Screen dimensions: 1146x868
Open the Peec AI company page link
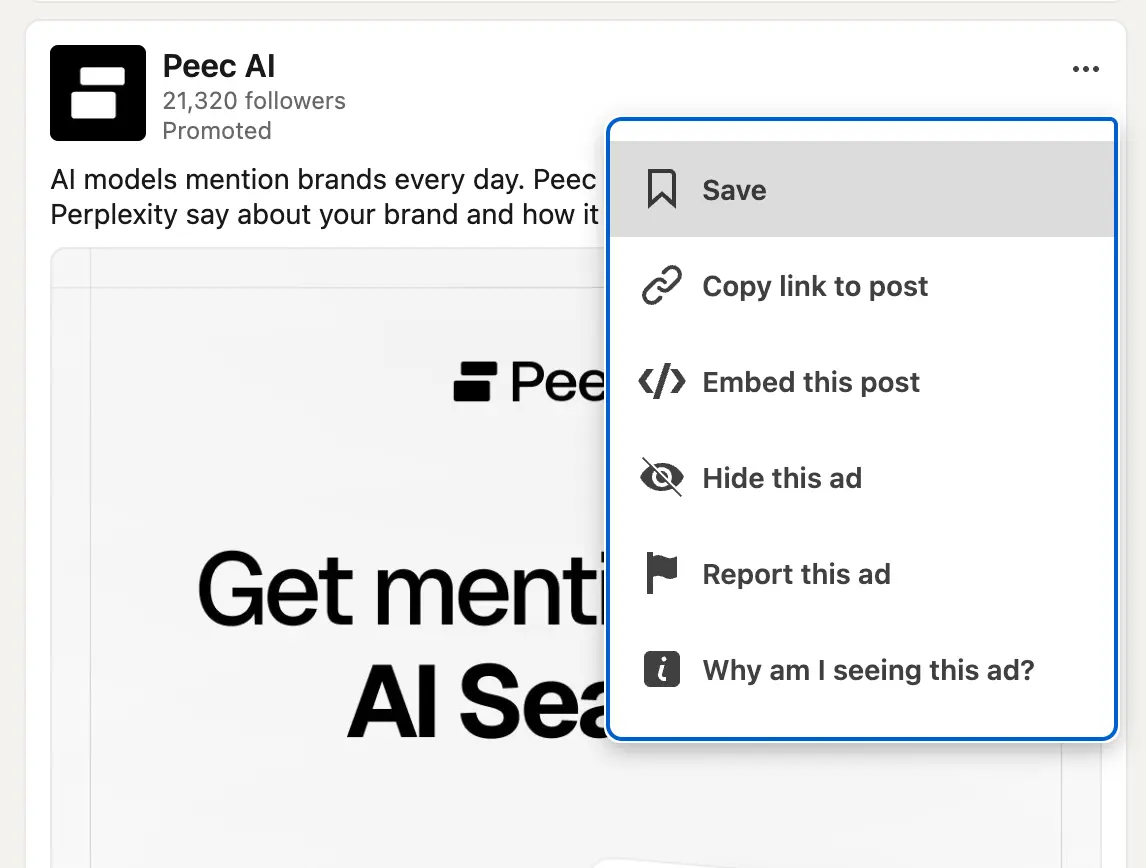click(218, 67)
